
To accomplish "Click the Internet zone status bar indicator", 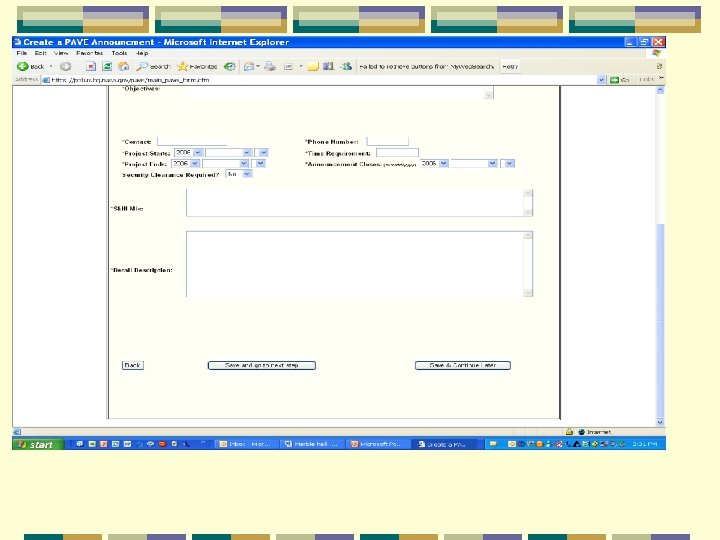I will 595,432.
